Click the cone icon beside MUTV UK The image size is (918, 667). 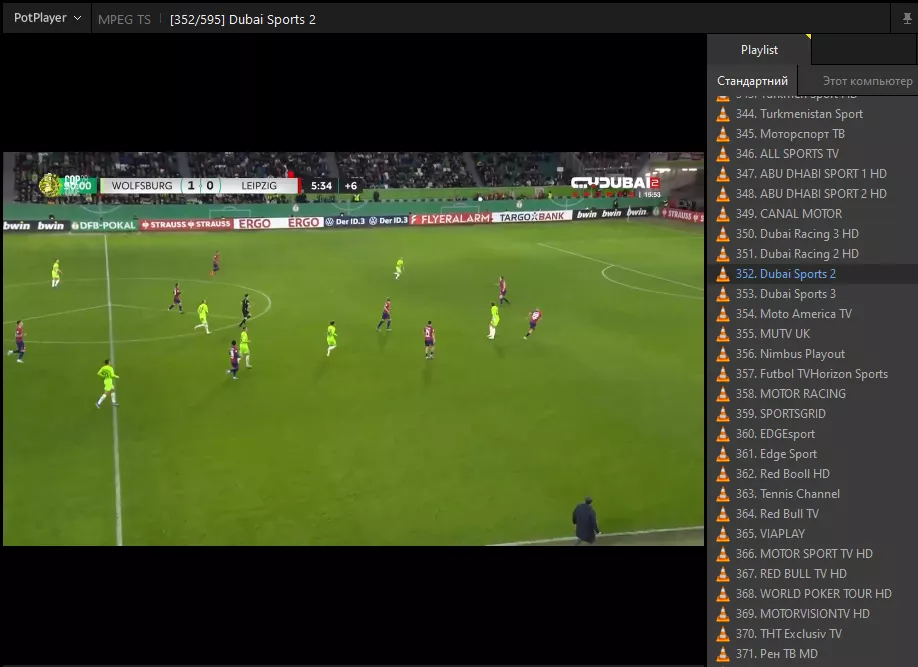723,334
